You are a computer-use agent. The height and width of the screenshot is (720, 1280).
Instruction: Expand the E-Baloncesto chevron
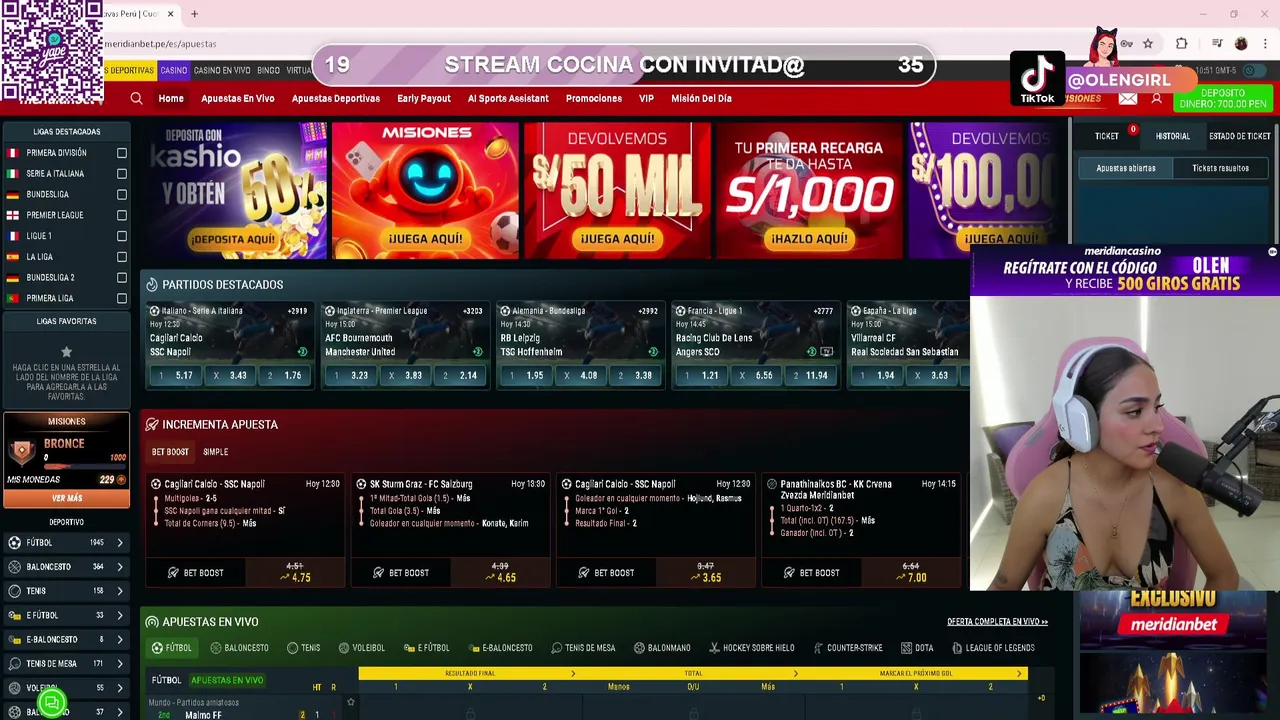[120, 639]
